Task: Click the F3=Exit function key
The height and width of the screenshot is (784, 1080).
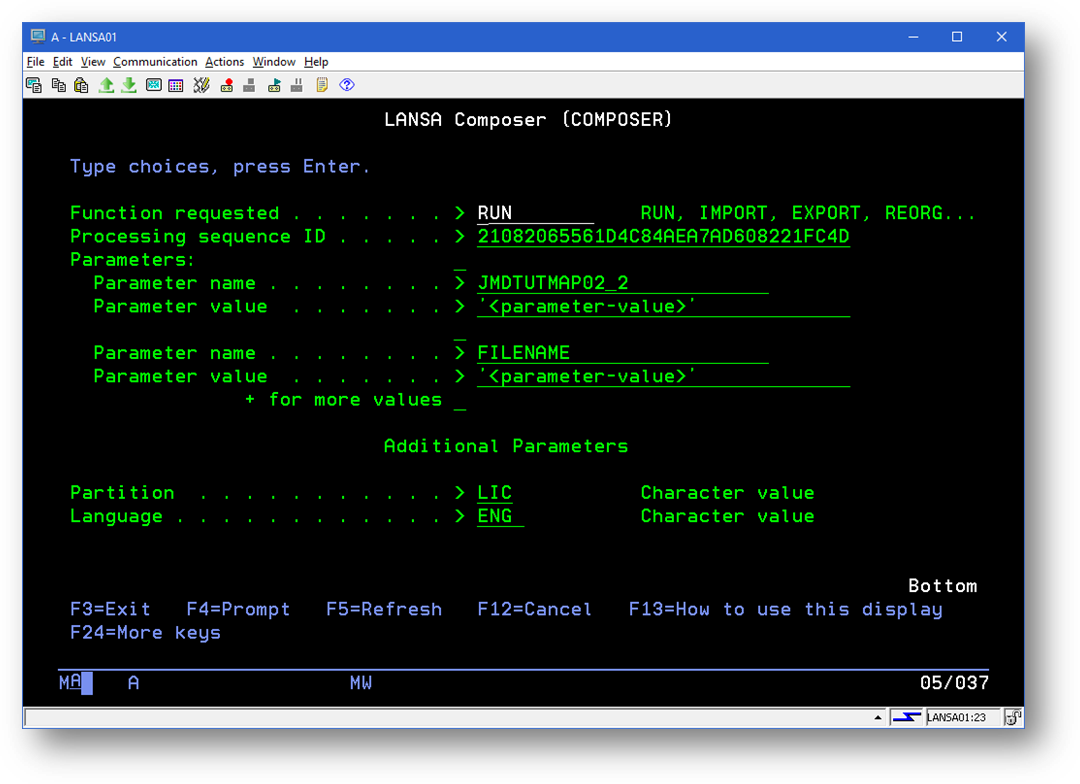Action: [x=110, y=610]
